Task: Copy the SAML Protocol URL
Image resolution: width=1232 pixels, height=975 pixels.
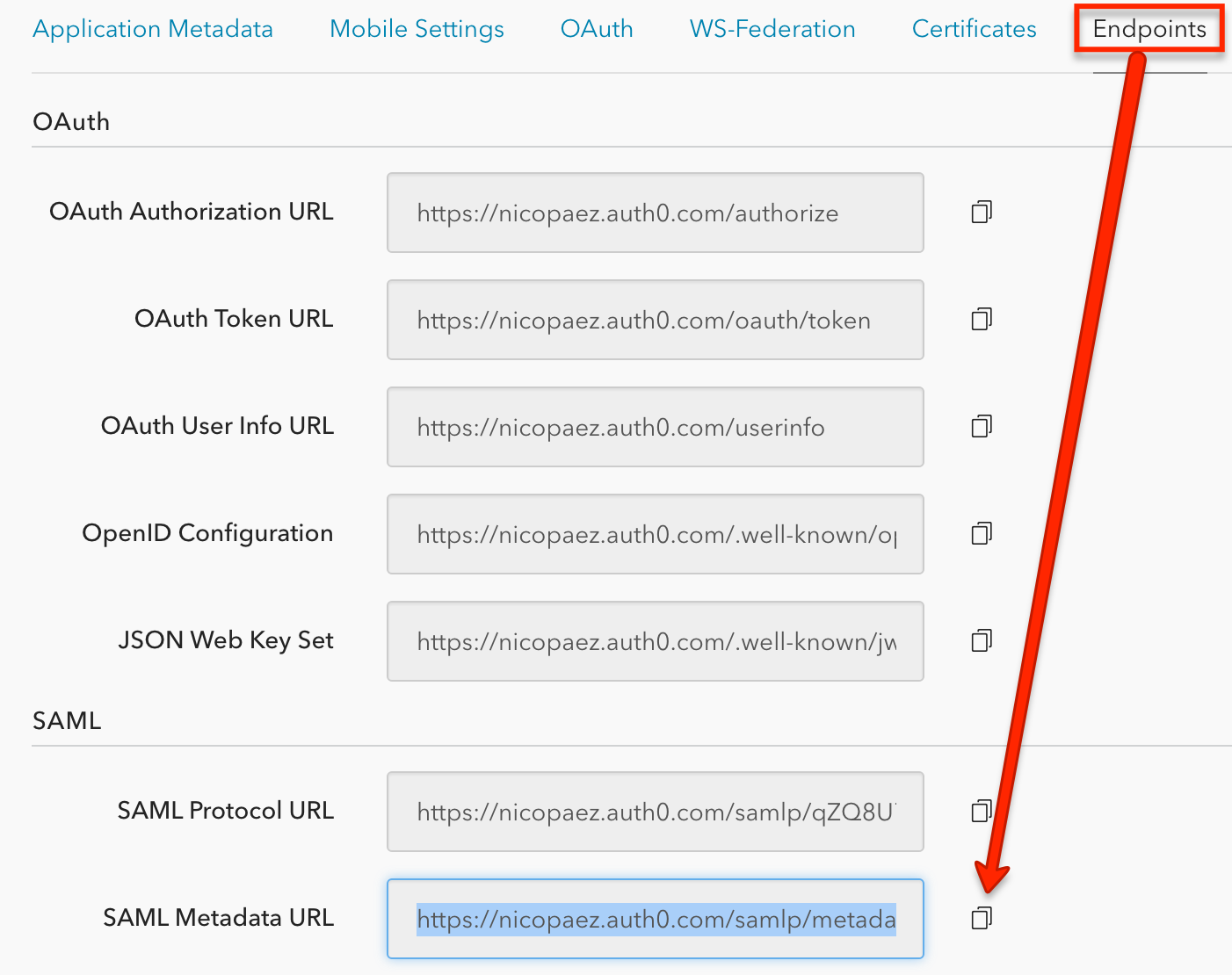Action: coord(982,811)
